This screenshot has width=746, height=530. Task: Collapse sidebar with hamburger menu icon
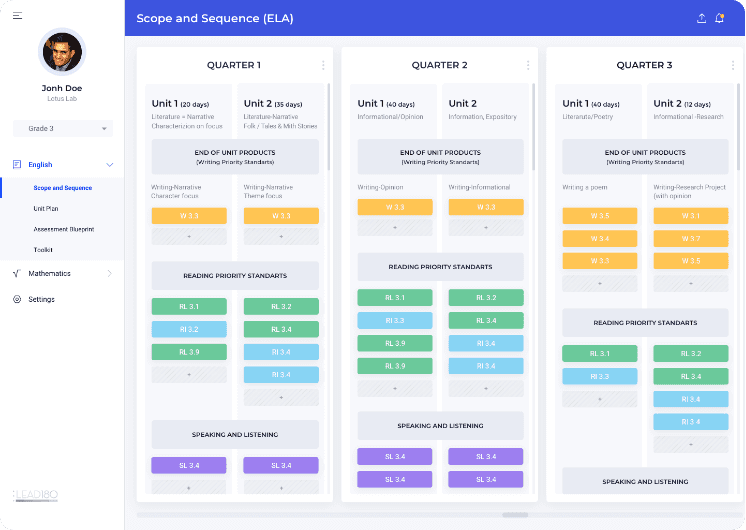[17, 16]
